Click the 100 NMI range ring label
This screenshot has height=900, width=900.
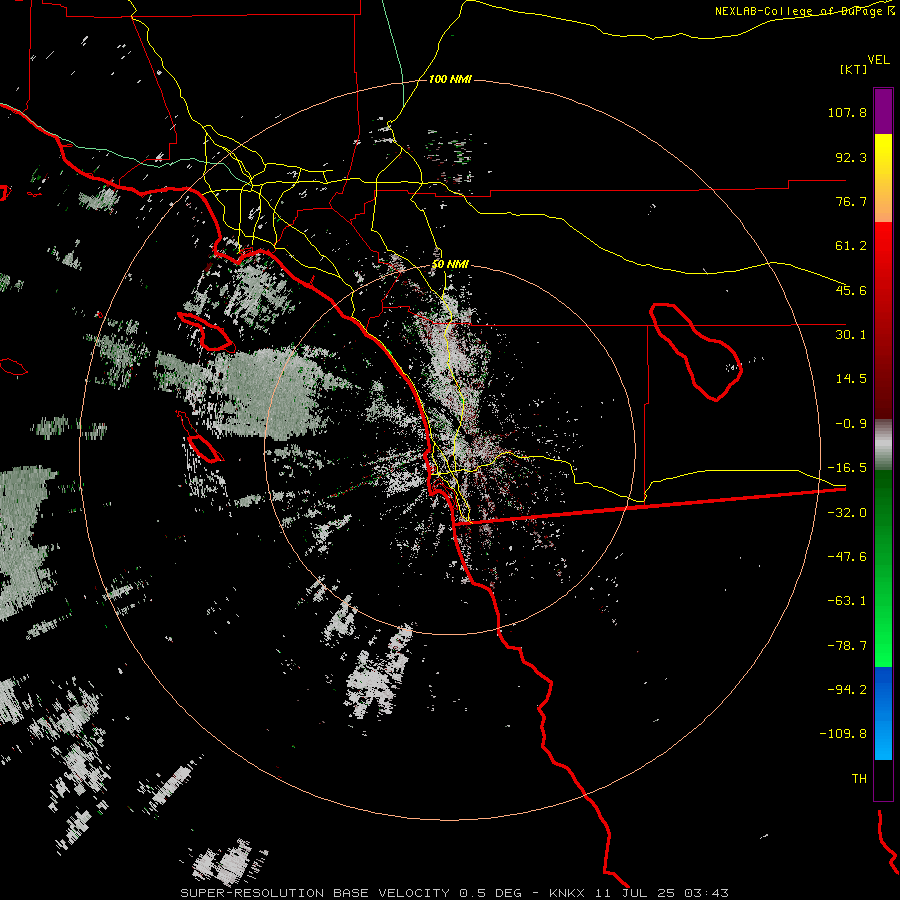pyautogui.click(x=450, y=79)
